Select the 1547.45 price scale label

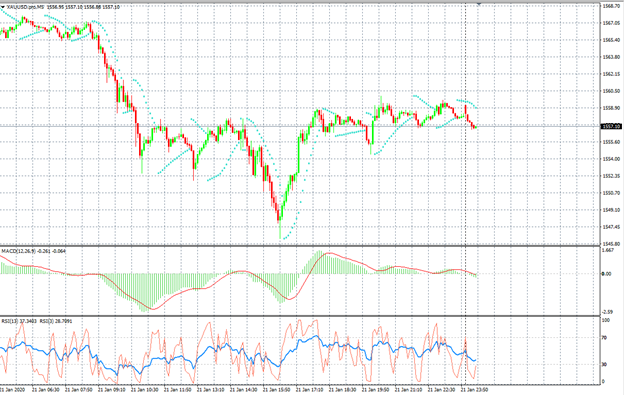(611, 227)
